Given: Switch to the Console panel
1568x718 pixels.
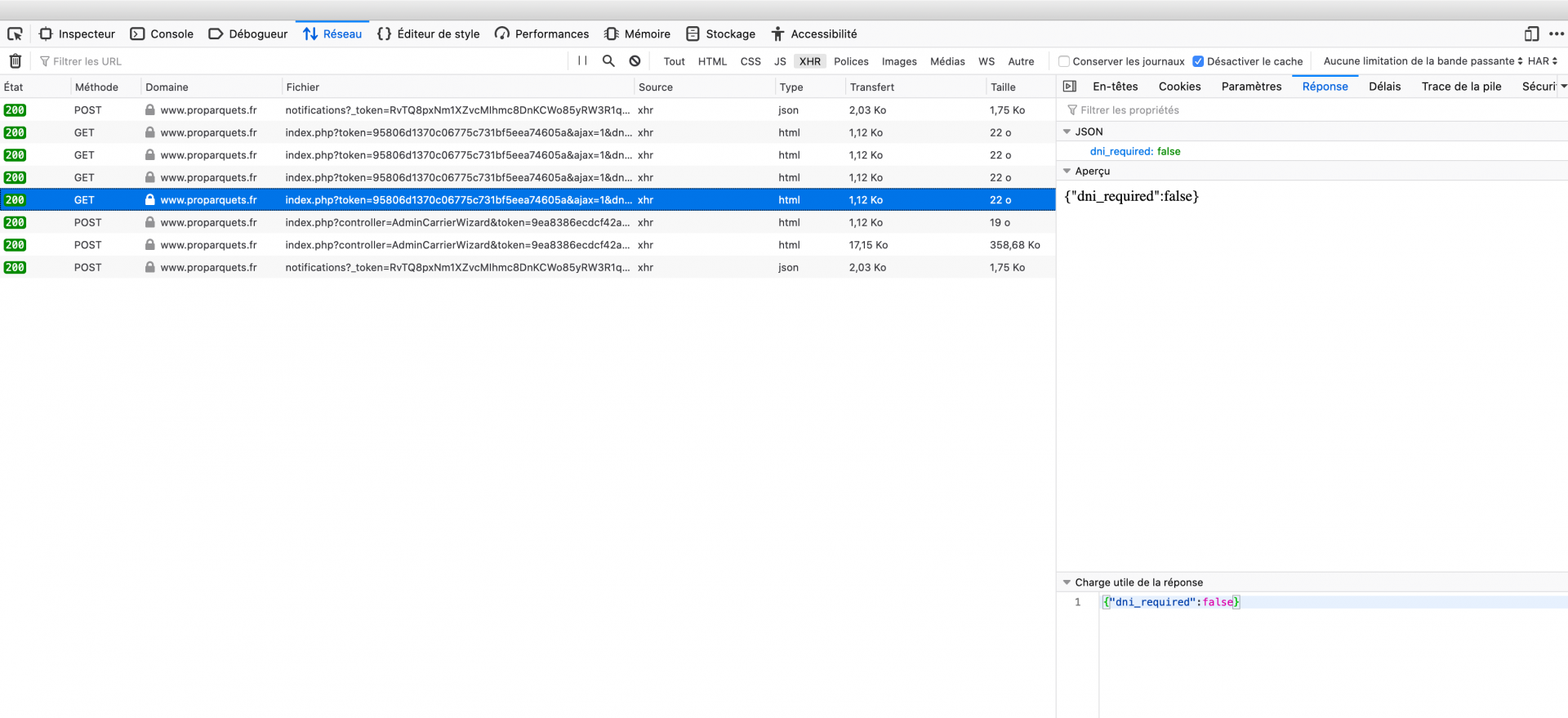Looking at the screenshot, I should [163, 33].
